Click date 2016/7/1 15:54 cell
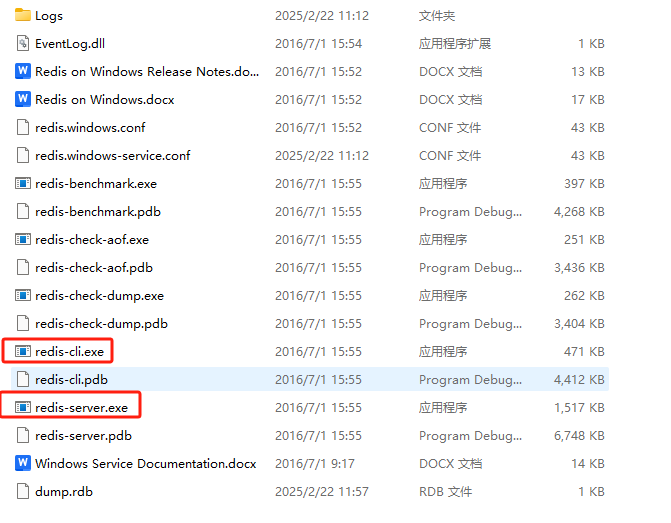 [x=318, y=44]
